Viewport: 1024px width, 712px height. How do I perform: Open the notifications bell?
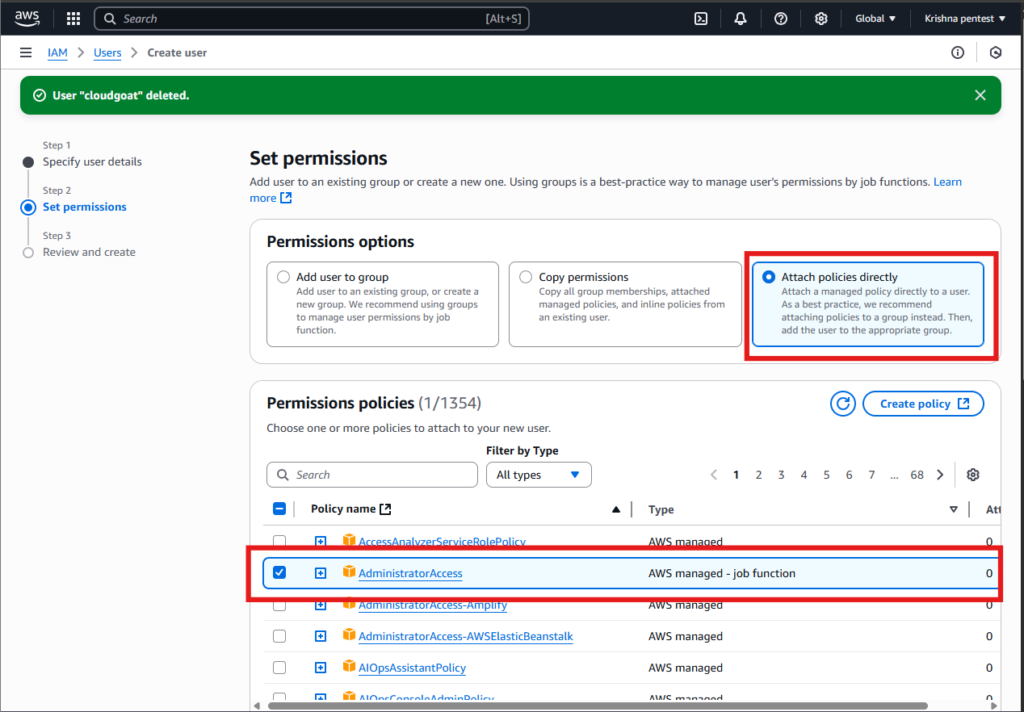740,18
